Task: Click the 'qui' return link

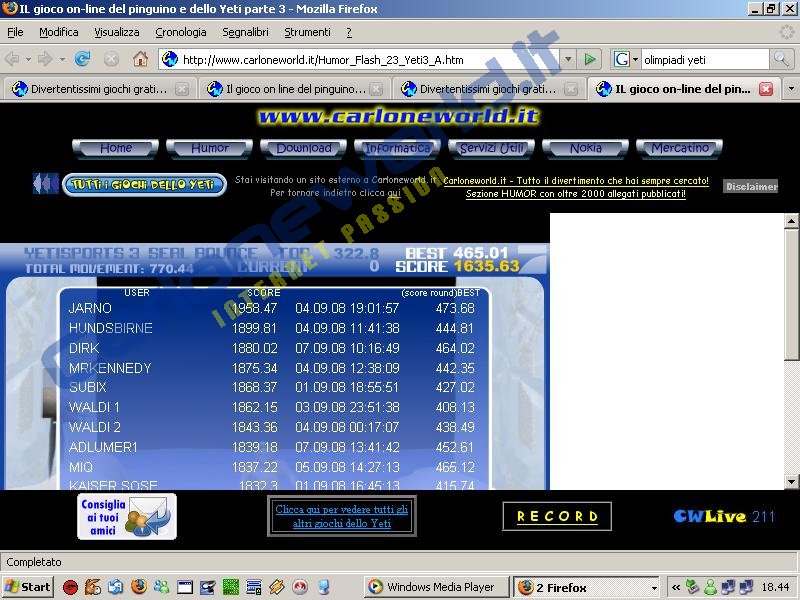Action: coord(394,193)
